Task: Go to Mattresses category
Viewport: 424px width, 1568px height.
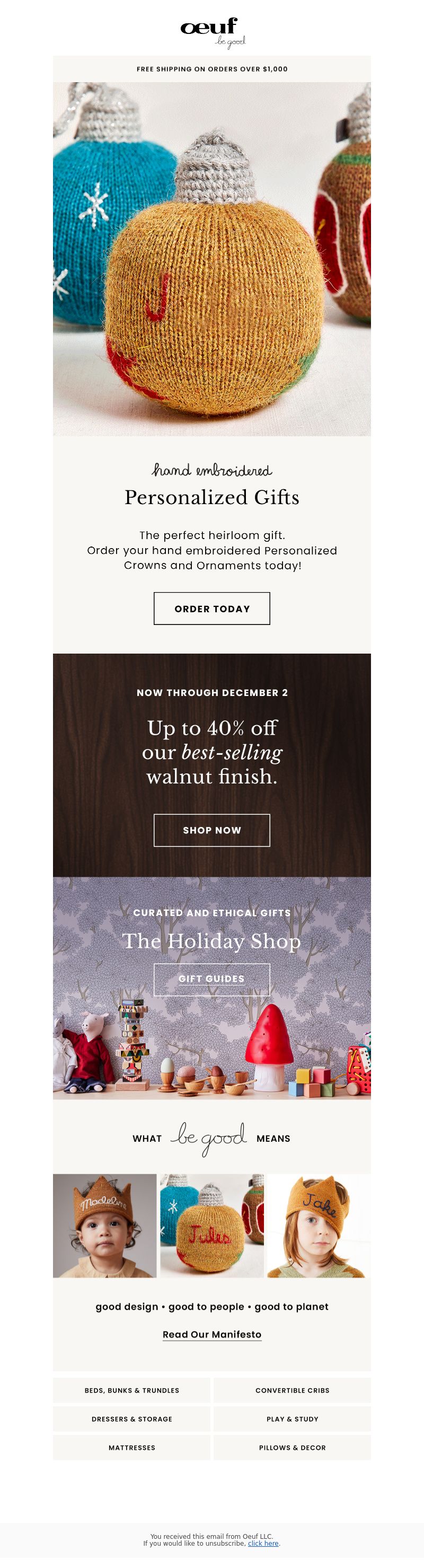Action: 131,1447
